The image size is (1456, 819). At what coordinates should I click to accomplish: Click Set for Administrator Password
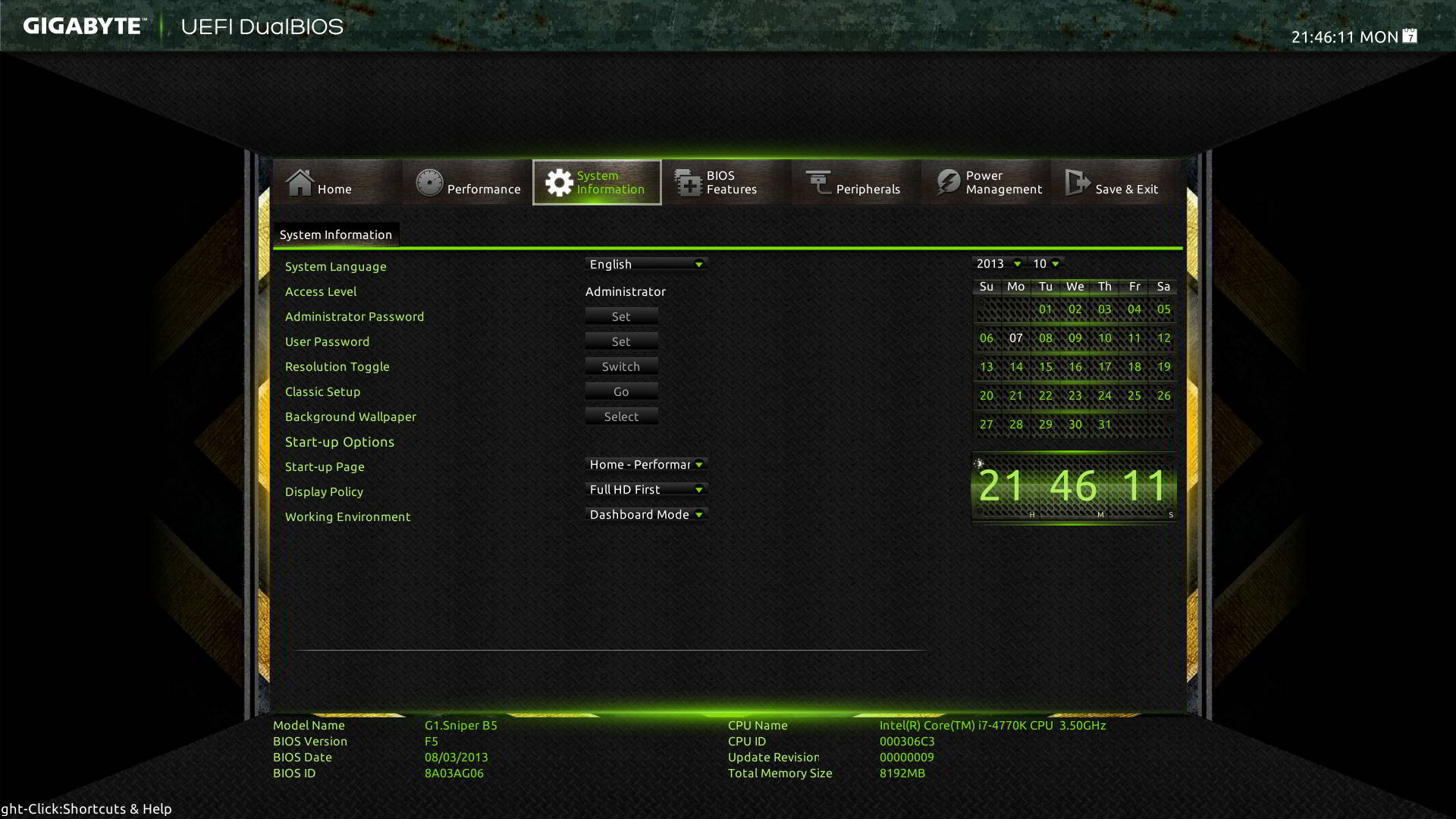coord(621,316)
